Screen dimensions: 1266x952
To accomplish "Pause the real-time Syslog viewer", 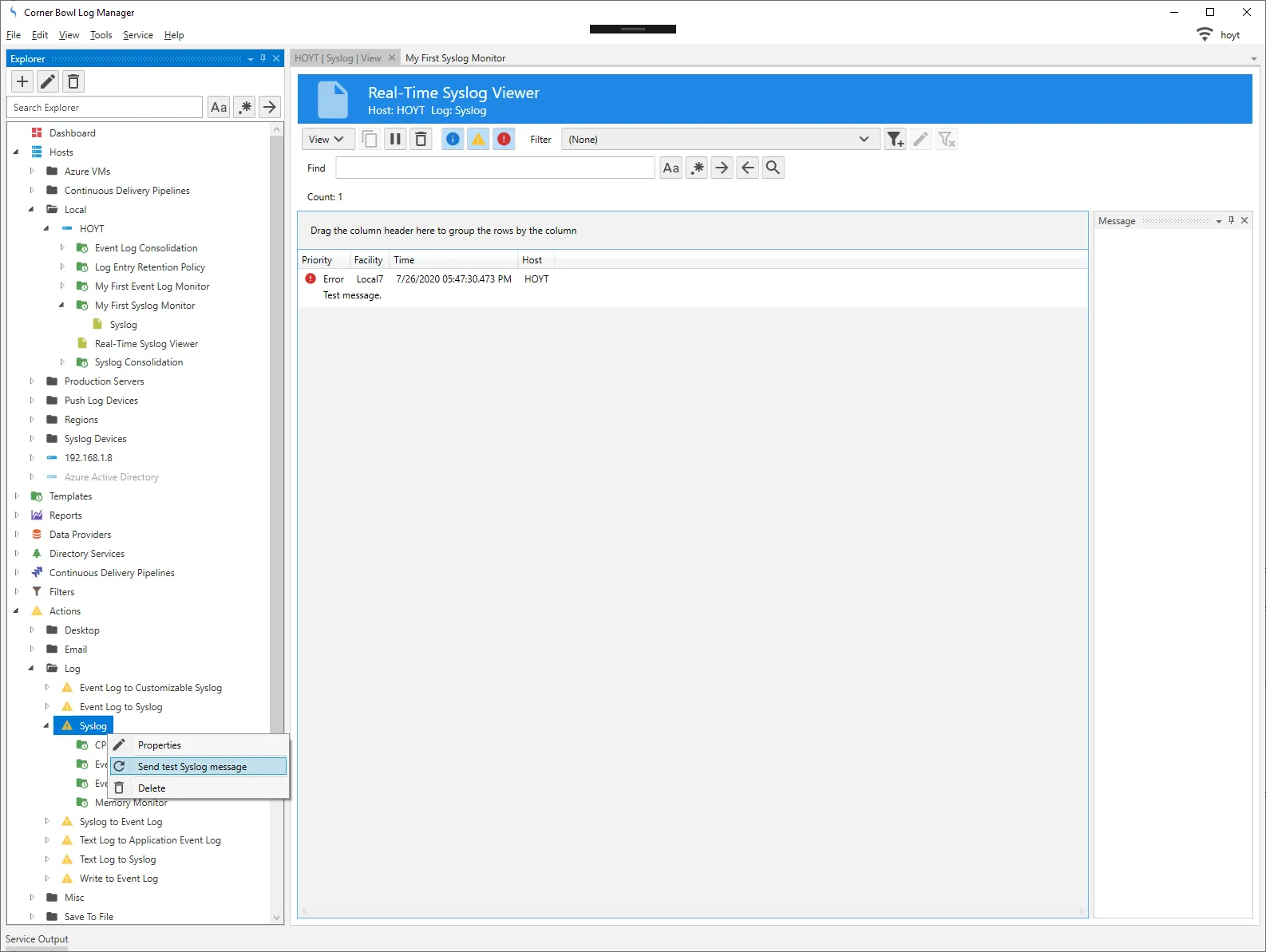I will 395,139.
